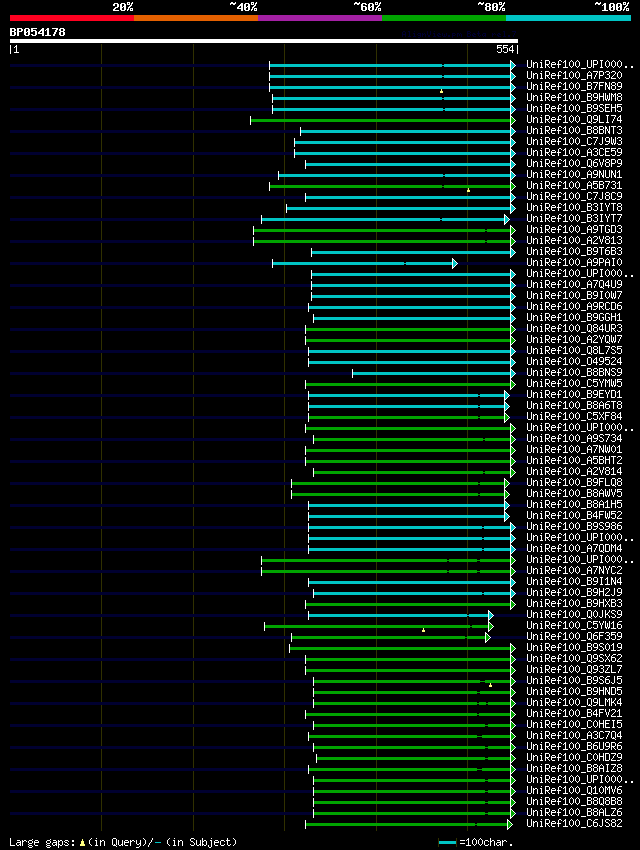This screenshot has height=850, width=640.
Task: Click the UniRef100_C6JS82 label
Action: coord(574,823)
